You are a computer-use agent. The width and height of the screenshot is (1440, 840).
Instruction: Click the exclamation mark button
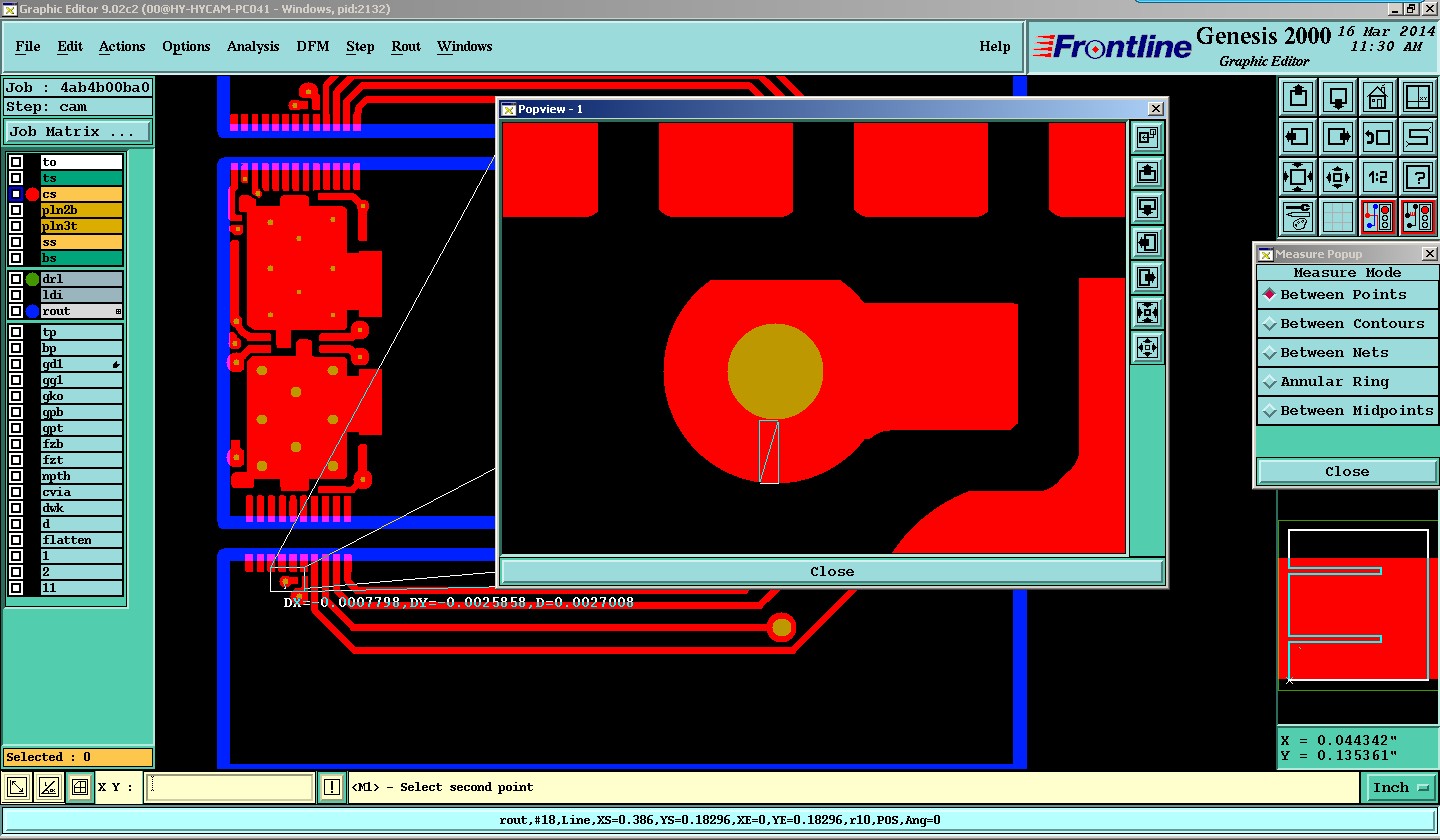(332, 788)
